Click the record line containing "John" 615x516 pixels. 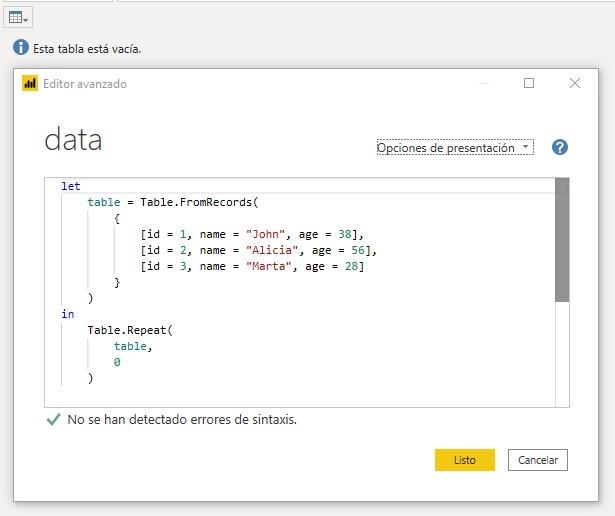pos(244,234)
